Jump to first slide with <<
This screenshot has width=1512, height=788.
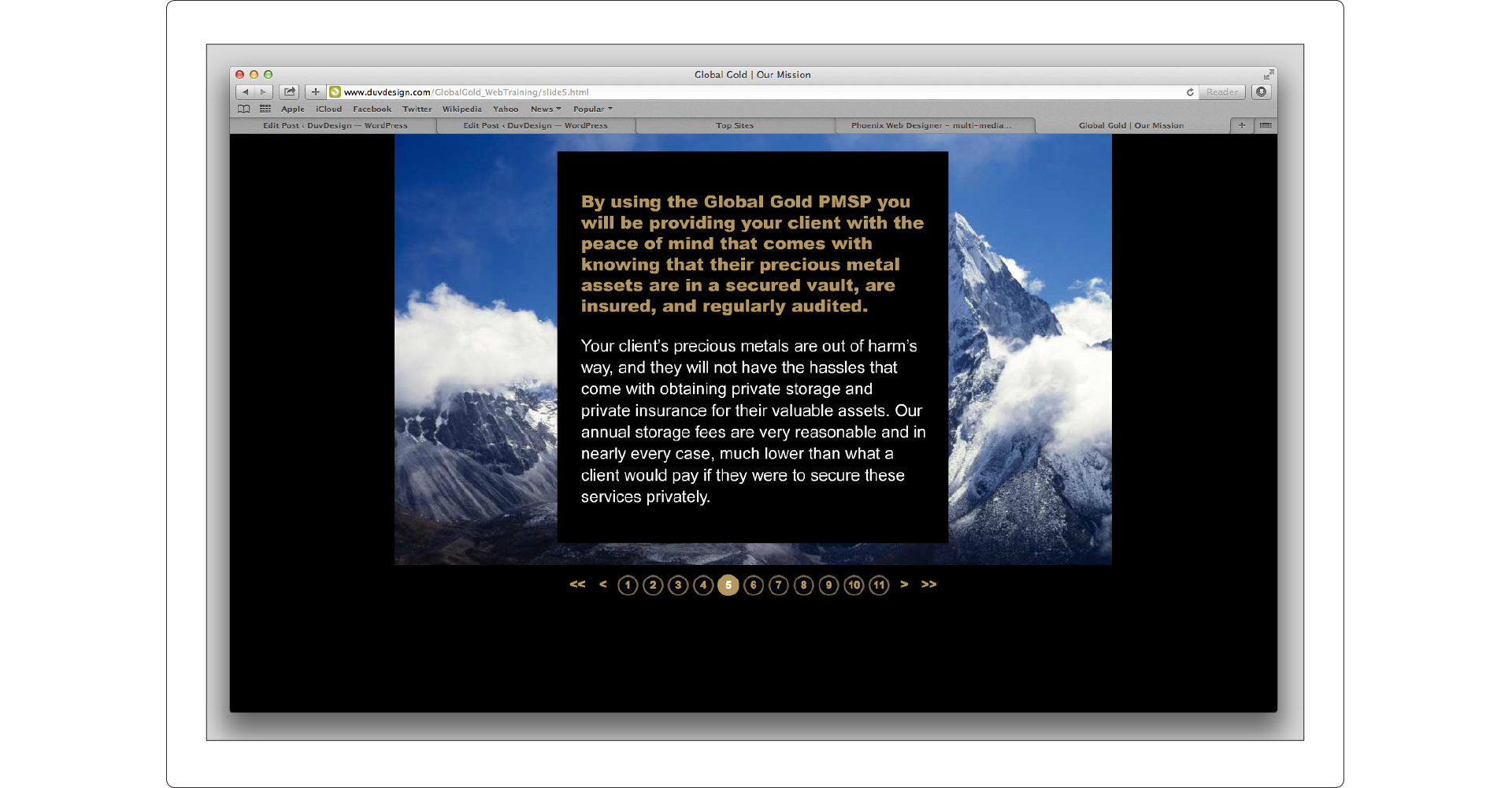pyautogui.click(x=577, y=584)
